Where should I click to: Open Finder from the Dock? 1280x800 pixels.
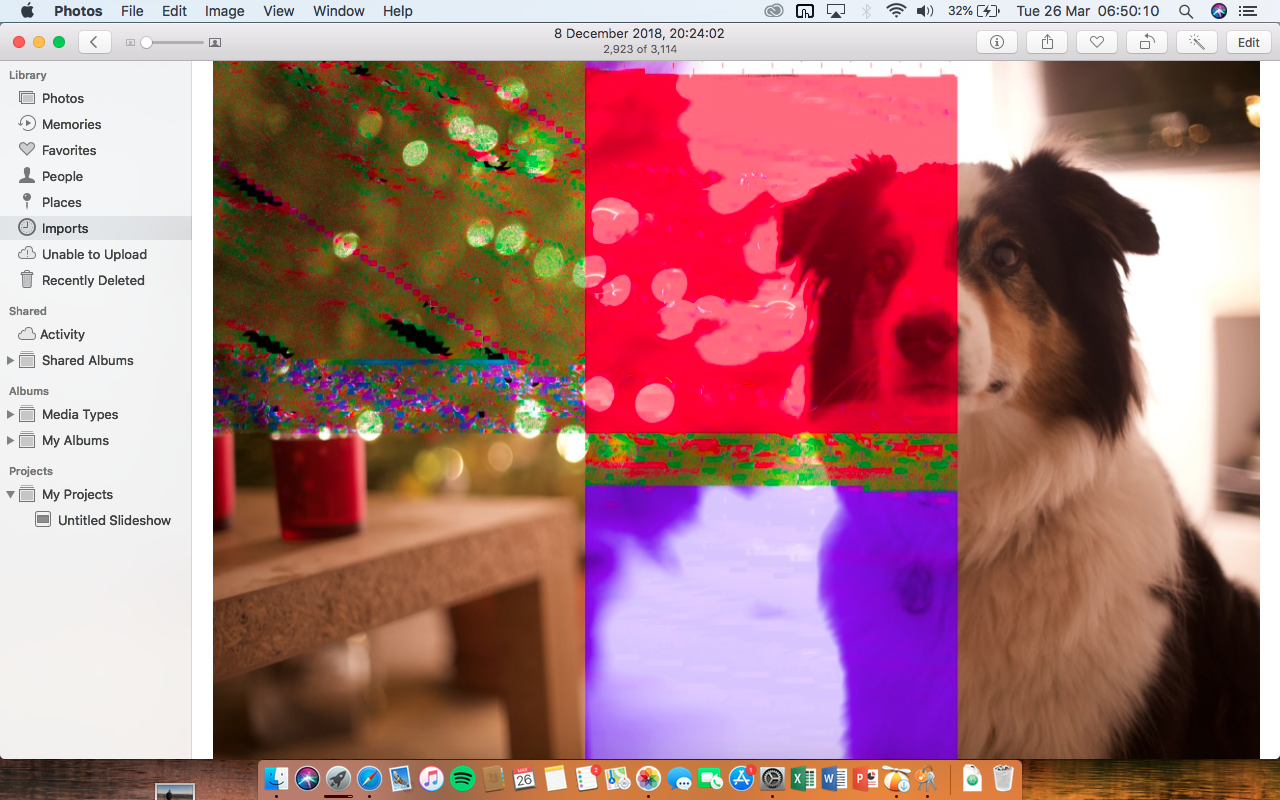click(276, 778)
